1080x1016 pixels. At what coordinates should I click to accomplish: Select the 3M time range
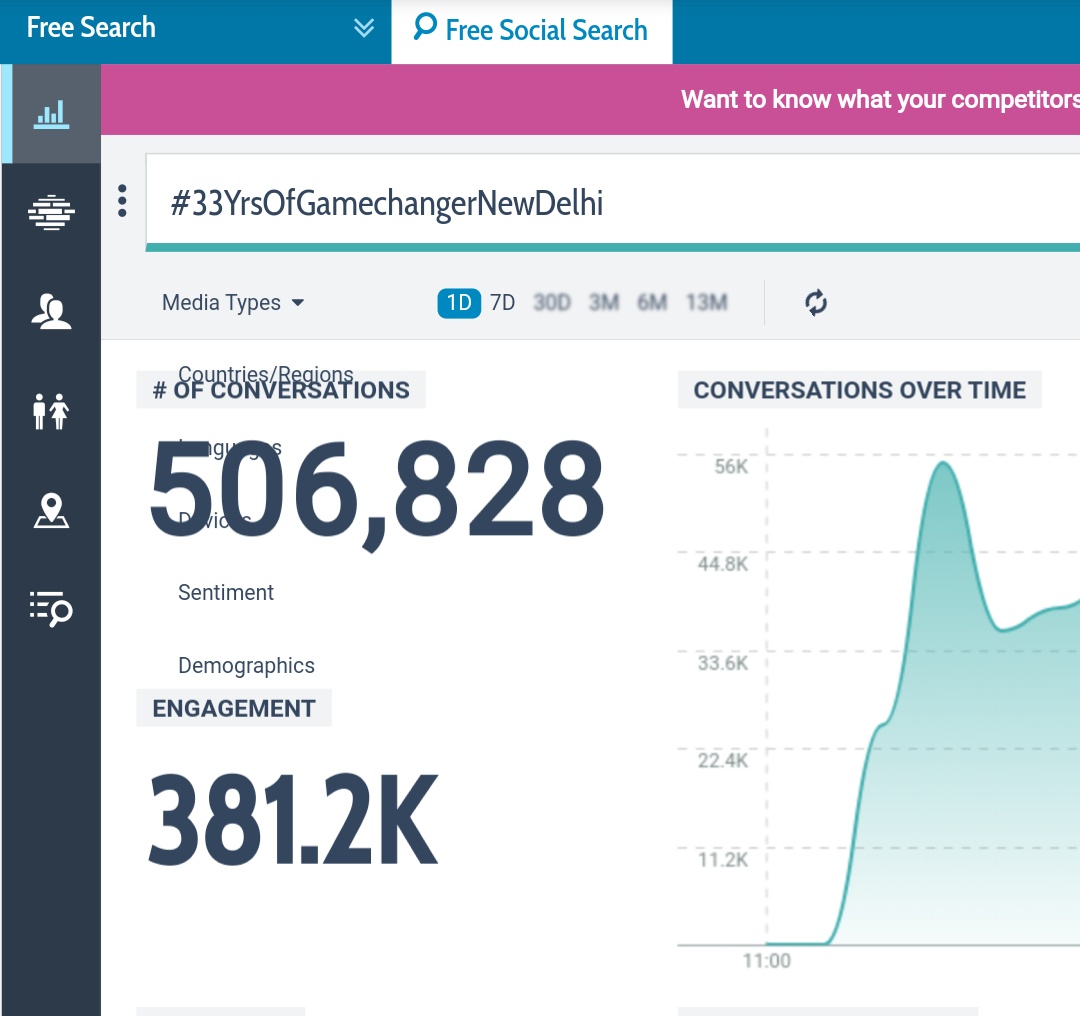[x=604, y=302]
